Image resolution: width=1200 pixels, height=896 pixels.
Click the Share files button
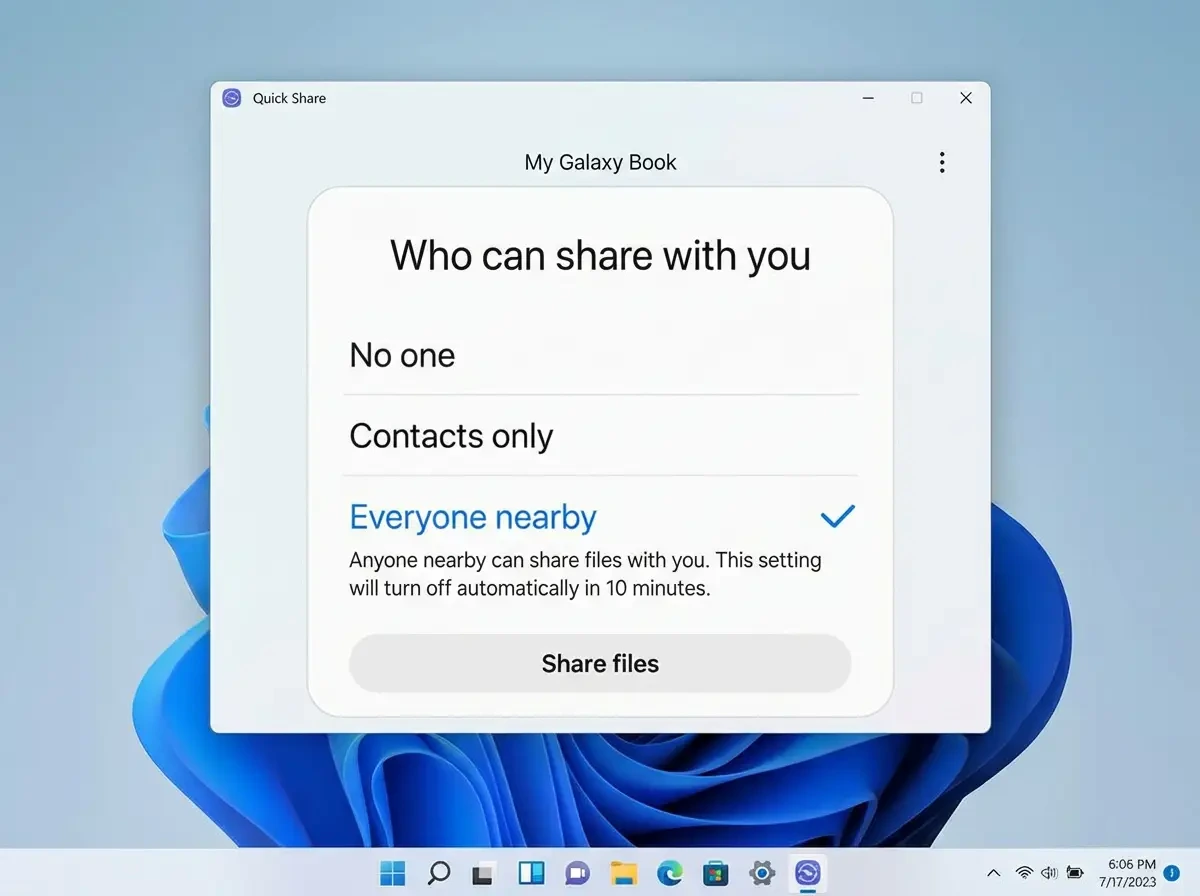pyautogui.click(x=600, y=663)
